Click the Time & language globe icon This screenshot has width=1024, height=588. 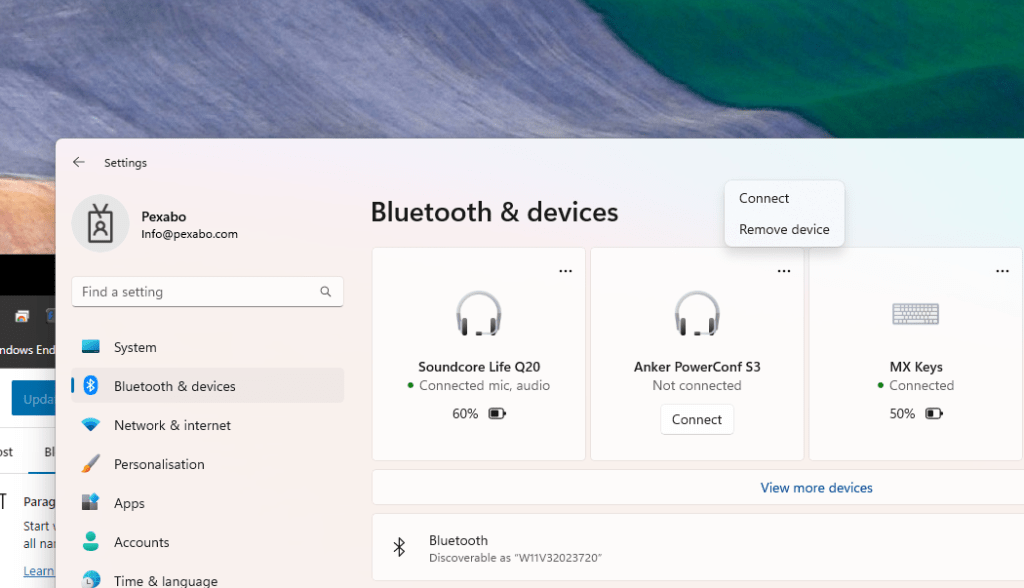click(91, 580)
